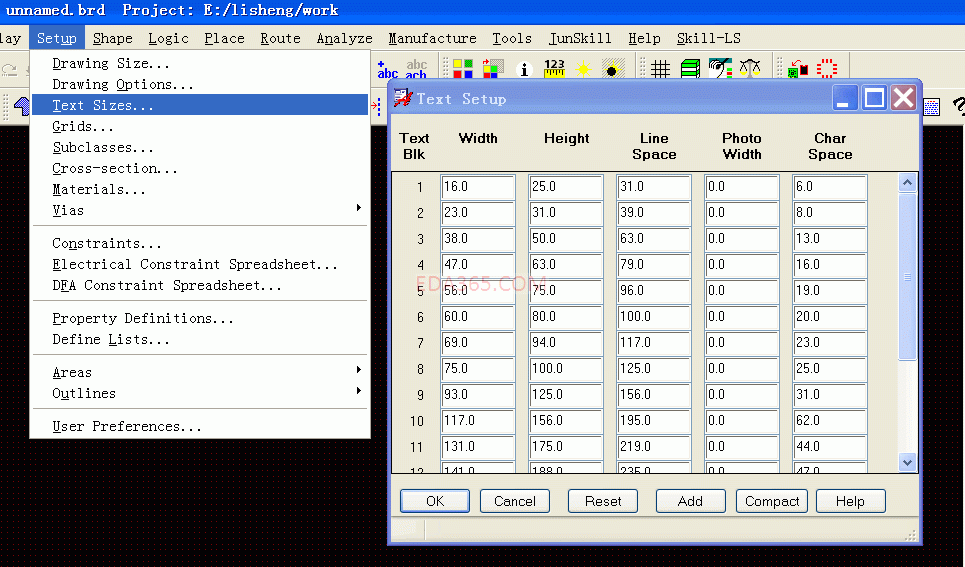
Task: Click the red dashed outline icon
Action: [827, 69]
